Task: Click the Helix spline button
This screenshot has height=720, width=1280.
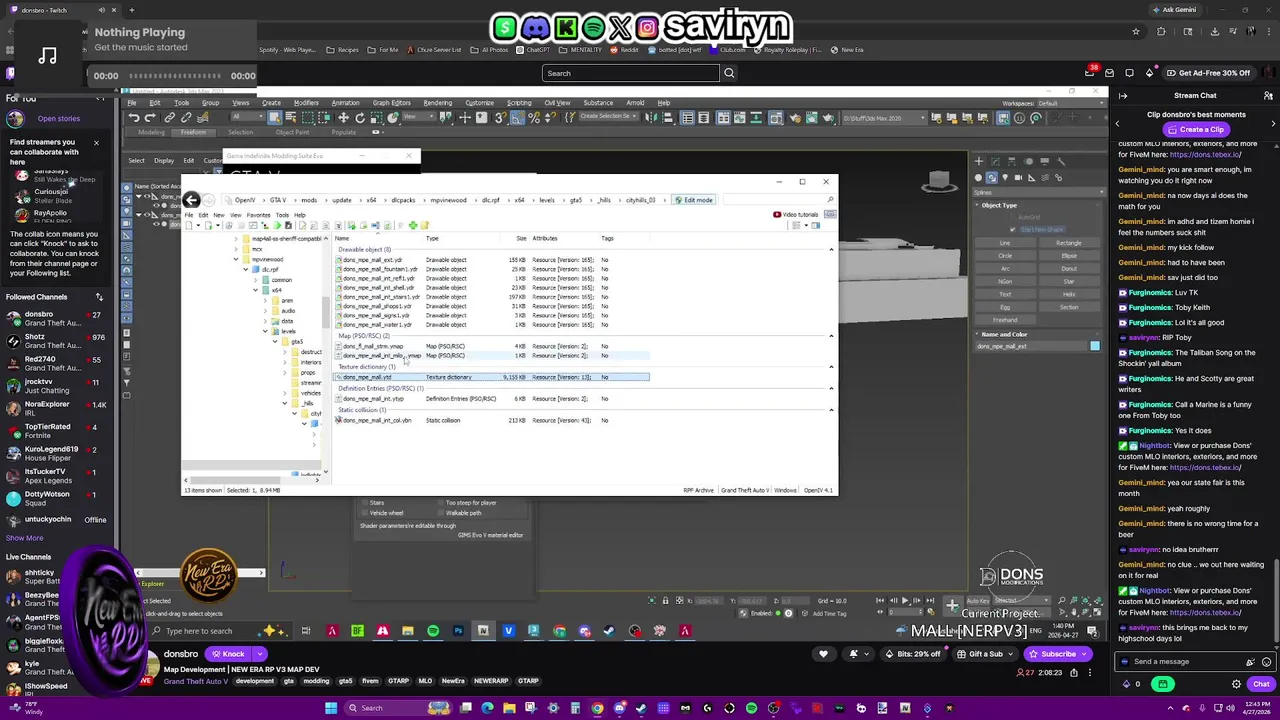Action: [1068, 294]
